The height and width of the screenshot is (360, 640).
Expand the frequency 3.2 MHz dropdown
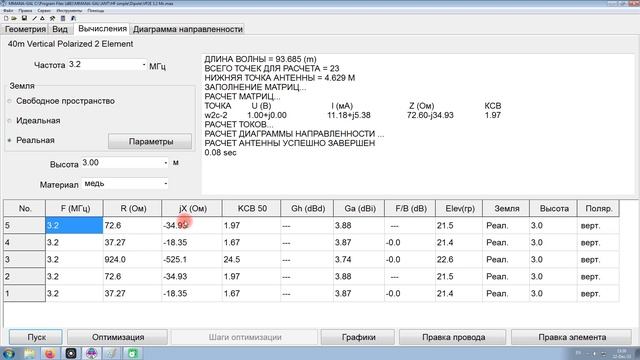(x=144, y=64)
